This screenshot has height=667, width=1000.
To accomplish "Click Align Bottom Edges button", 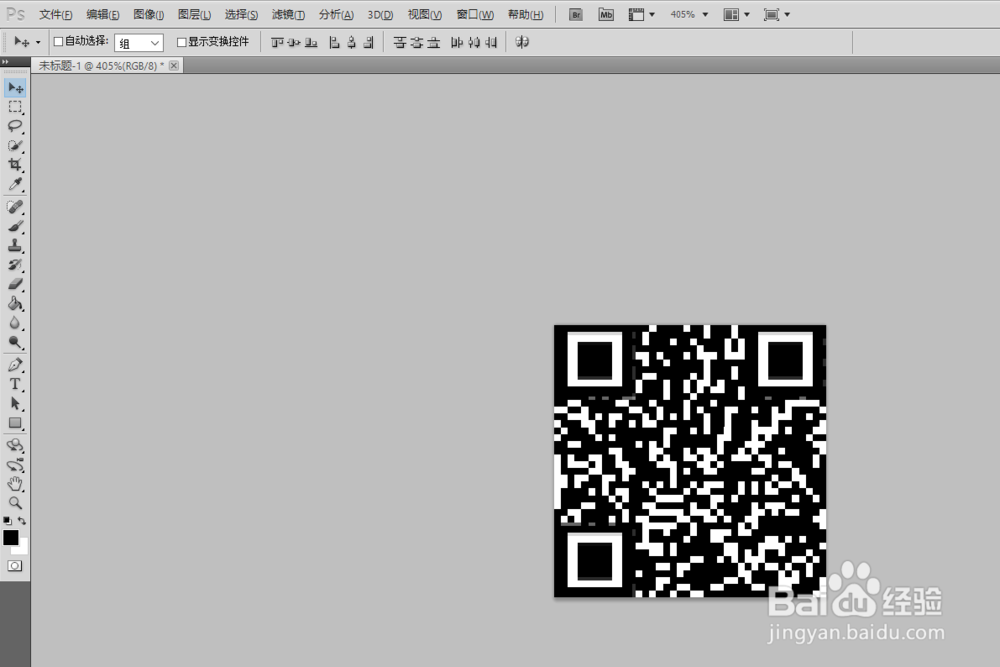I will (x=311, y=43).
